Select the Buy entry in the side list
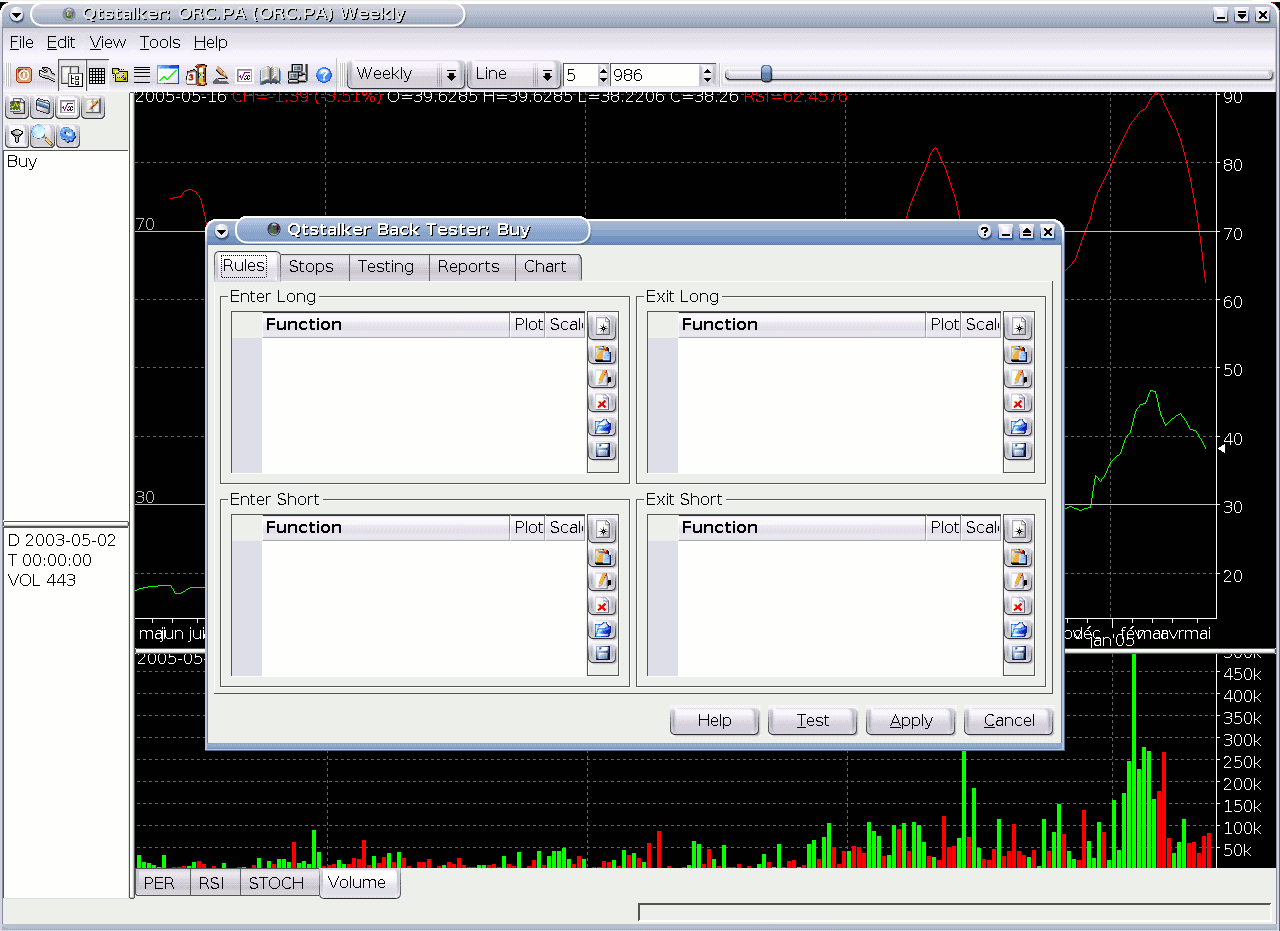Screen dimensions: 1280x931 click(66, 162)
